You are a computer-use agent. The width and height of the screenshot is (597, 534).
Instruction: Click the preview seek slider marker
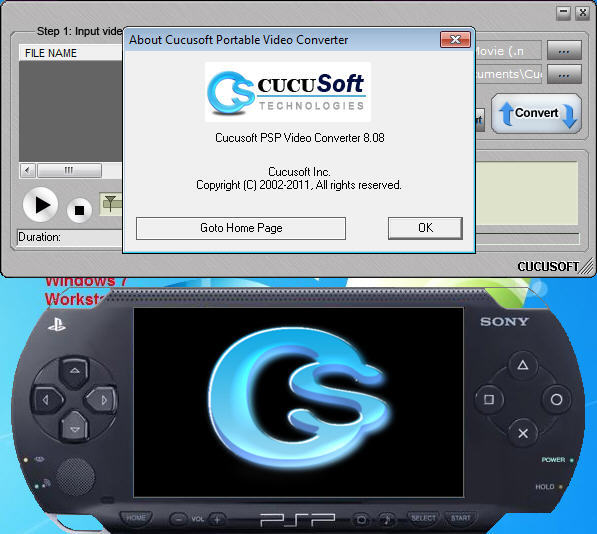110,203
